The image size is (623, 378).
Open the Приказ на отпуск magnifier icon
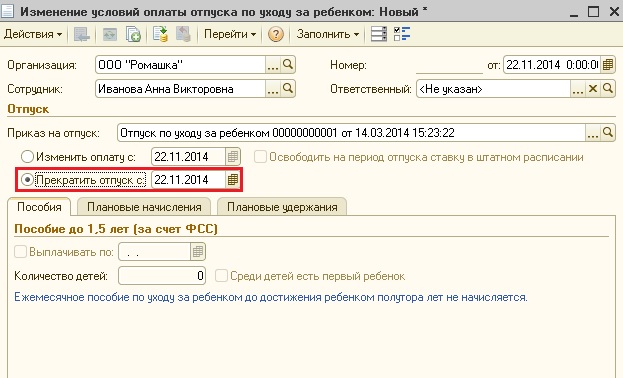coord(608,133)
